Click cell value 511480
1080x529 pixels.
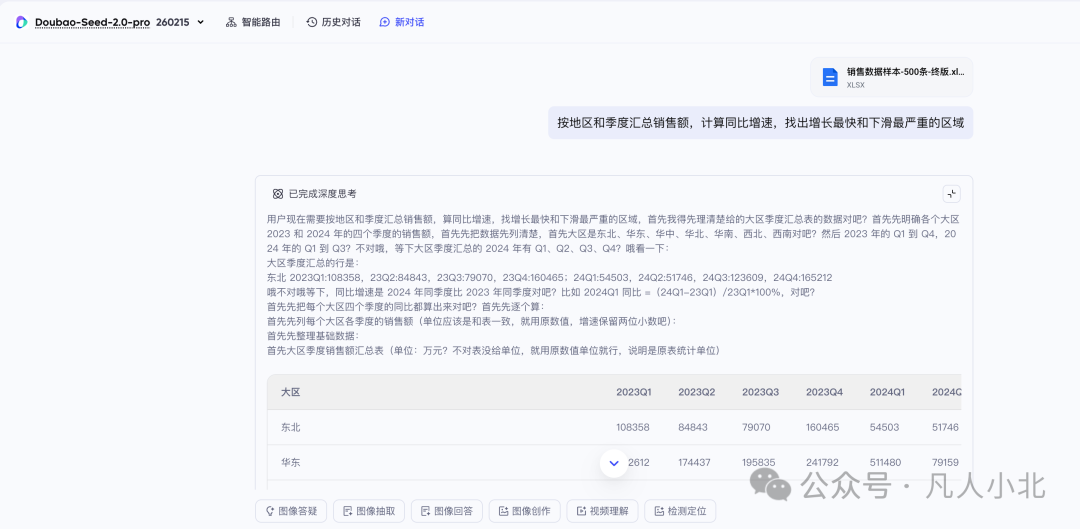(x=885, y=462)
